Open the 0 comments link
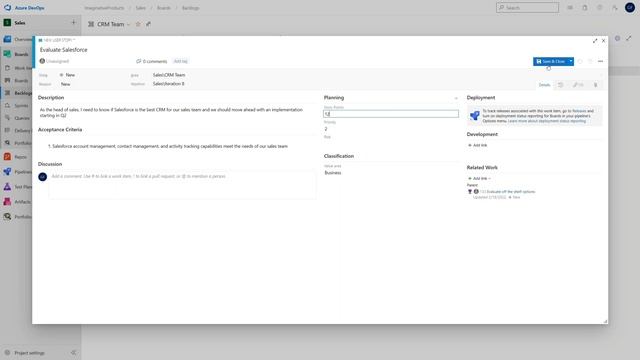Screen dimensions: 640x360 pos(151,61)
